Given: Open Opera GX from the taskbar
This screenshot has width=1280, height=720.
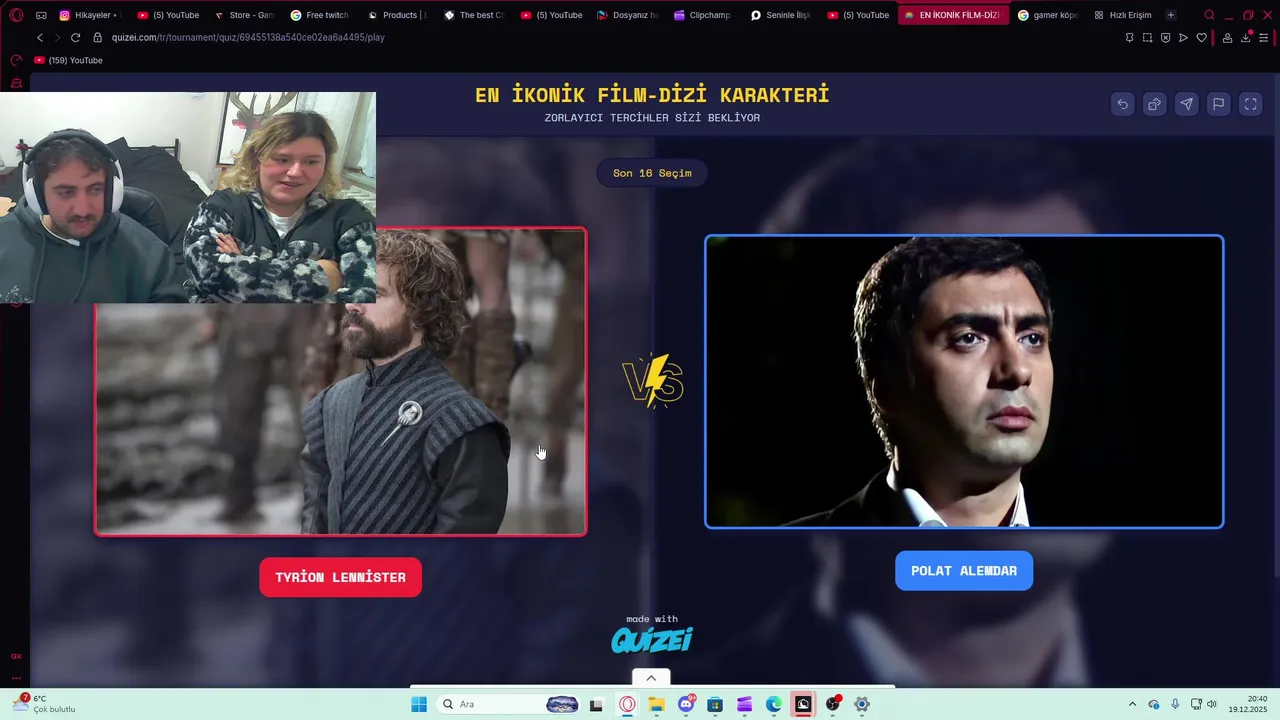Looking at the screenshot, I should tap(627, 704).
